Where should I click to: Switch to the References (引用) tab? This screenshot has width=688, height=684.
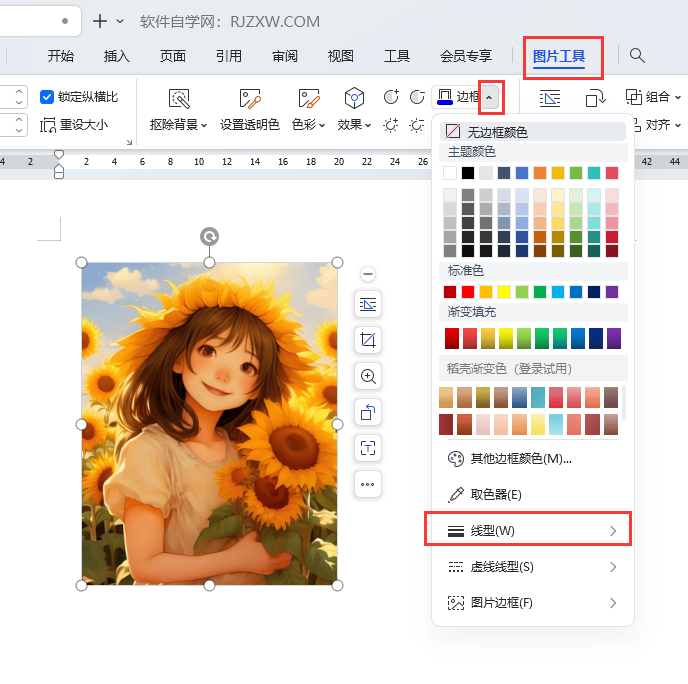[229, 56]
